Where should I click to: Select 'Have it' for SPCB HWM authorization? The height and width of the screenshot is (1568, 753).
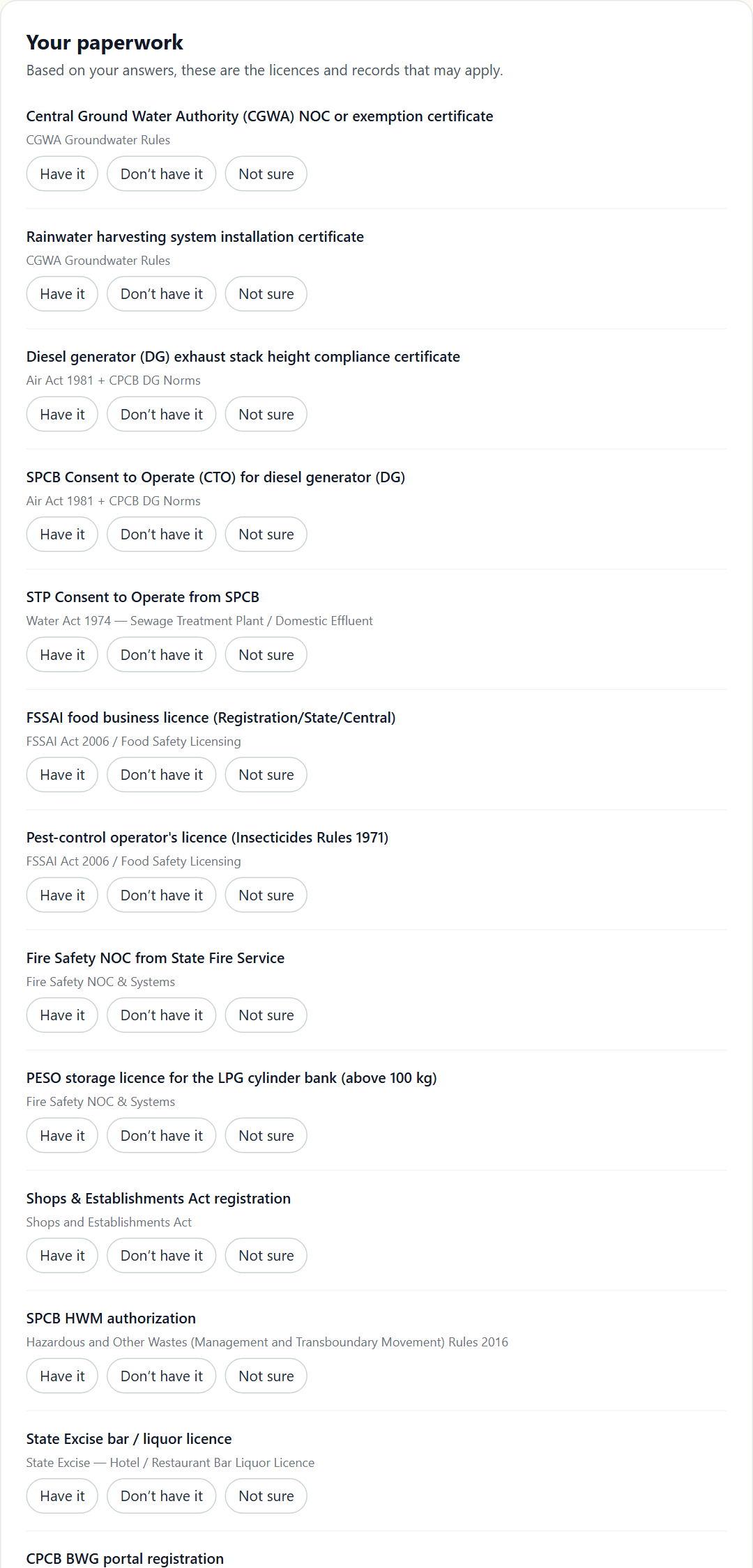pos(62,1376)
